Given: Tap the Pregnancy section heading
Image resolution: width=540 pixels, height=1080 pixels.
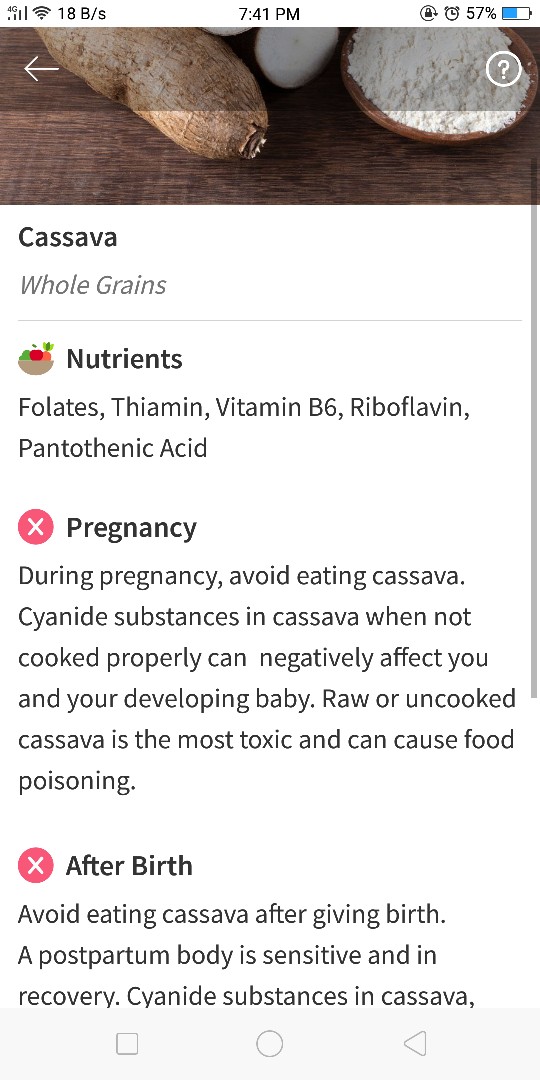Looking at the screenshot, I should point(131,528).
